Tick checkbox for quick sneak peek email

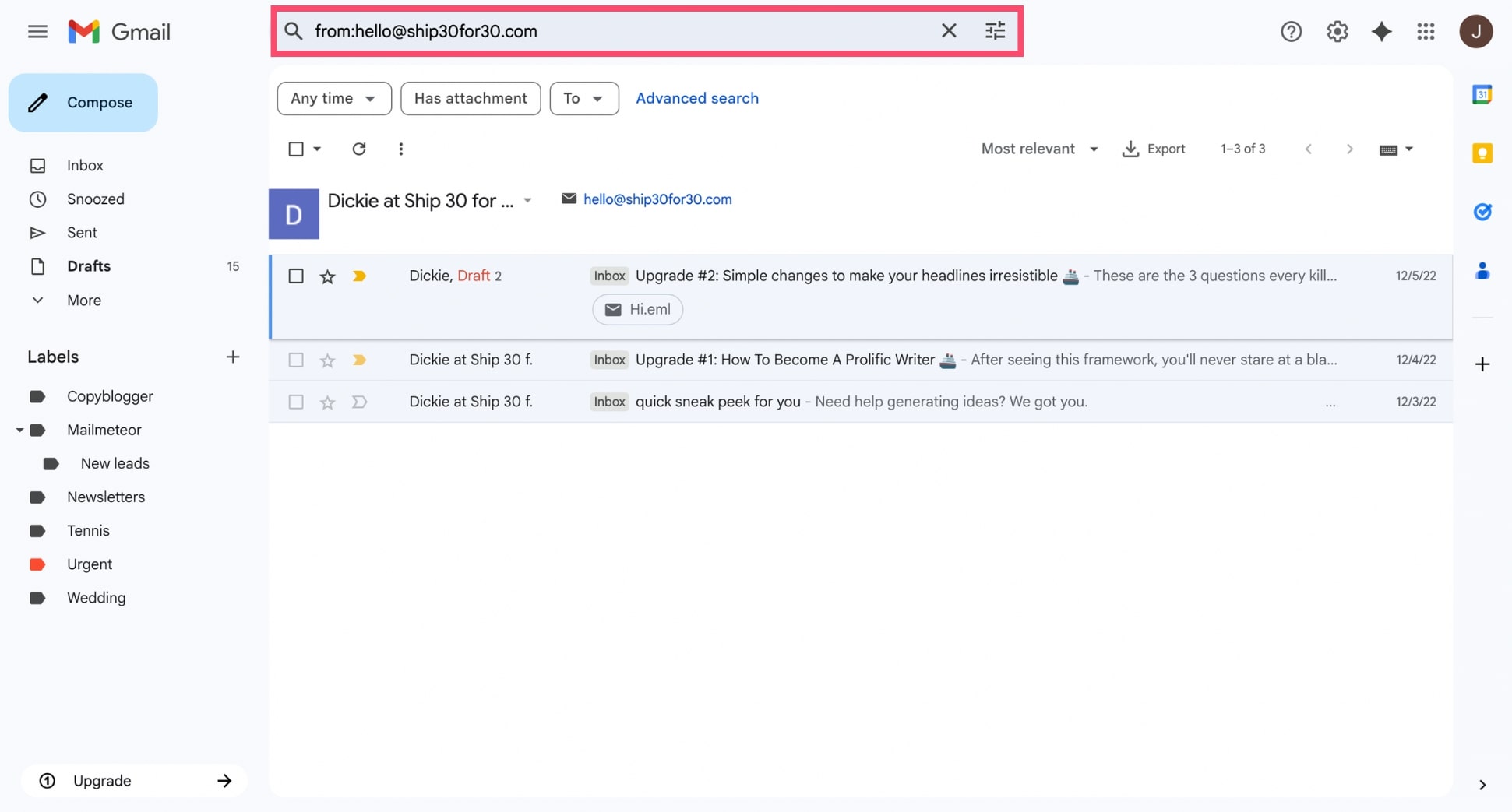(296, 402)
